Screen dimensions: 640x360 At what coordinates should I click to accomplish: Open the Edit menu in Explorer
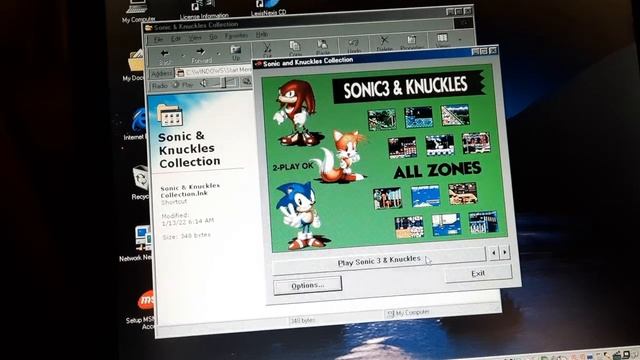(176, 39)
